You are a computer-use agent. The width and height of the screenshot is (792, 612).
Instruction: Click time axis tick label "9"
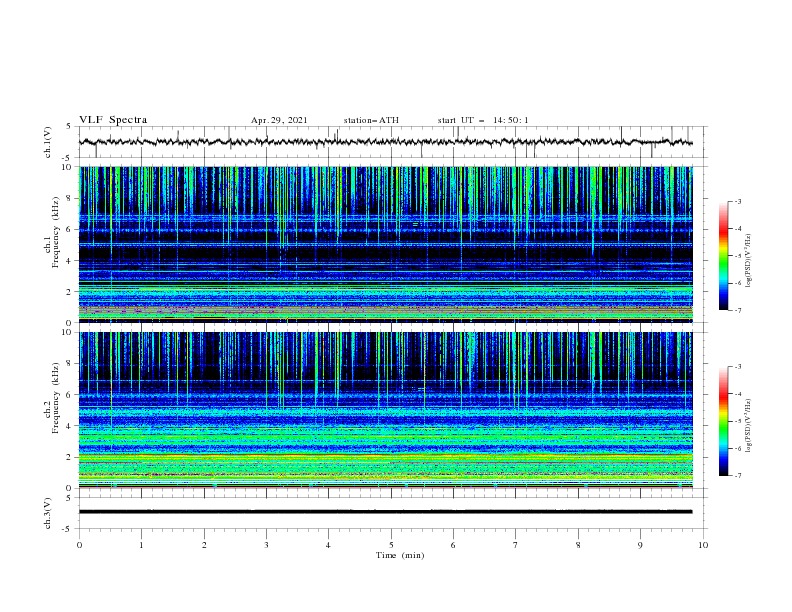pos(640,545)
